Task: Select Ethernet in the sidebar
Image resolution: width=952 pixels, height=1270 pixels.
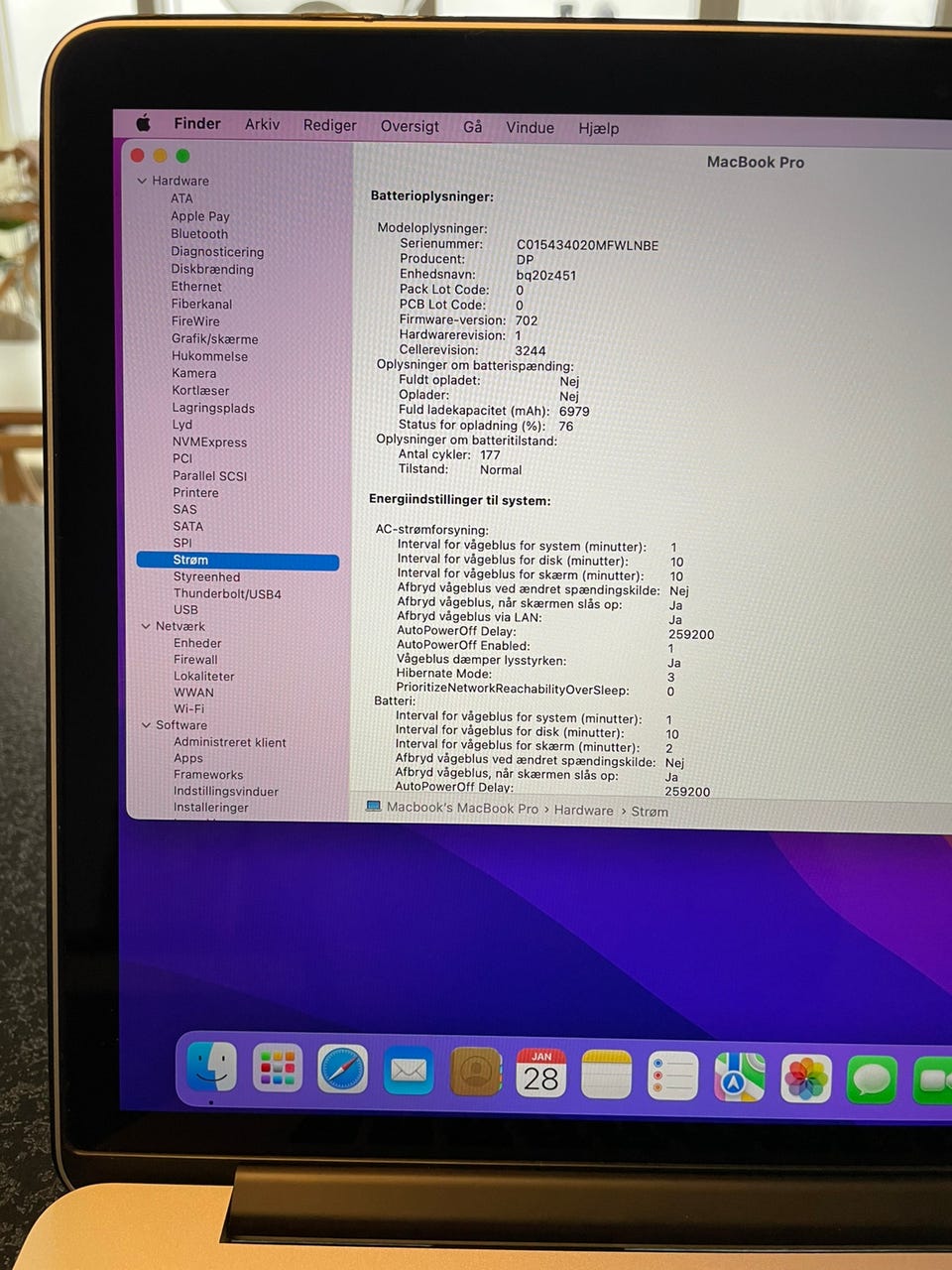Action: [196, 287]
